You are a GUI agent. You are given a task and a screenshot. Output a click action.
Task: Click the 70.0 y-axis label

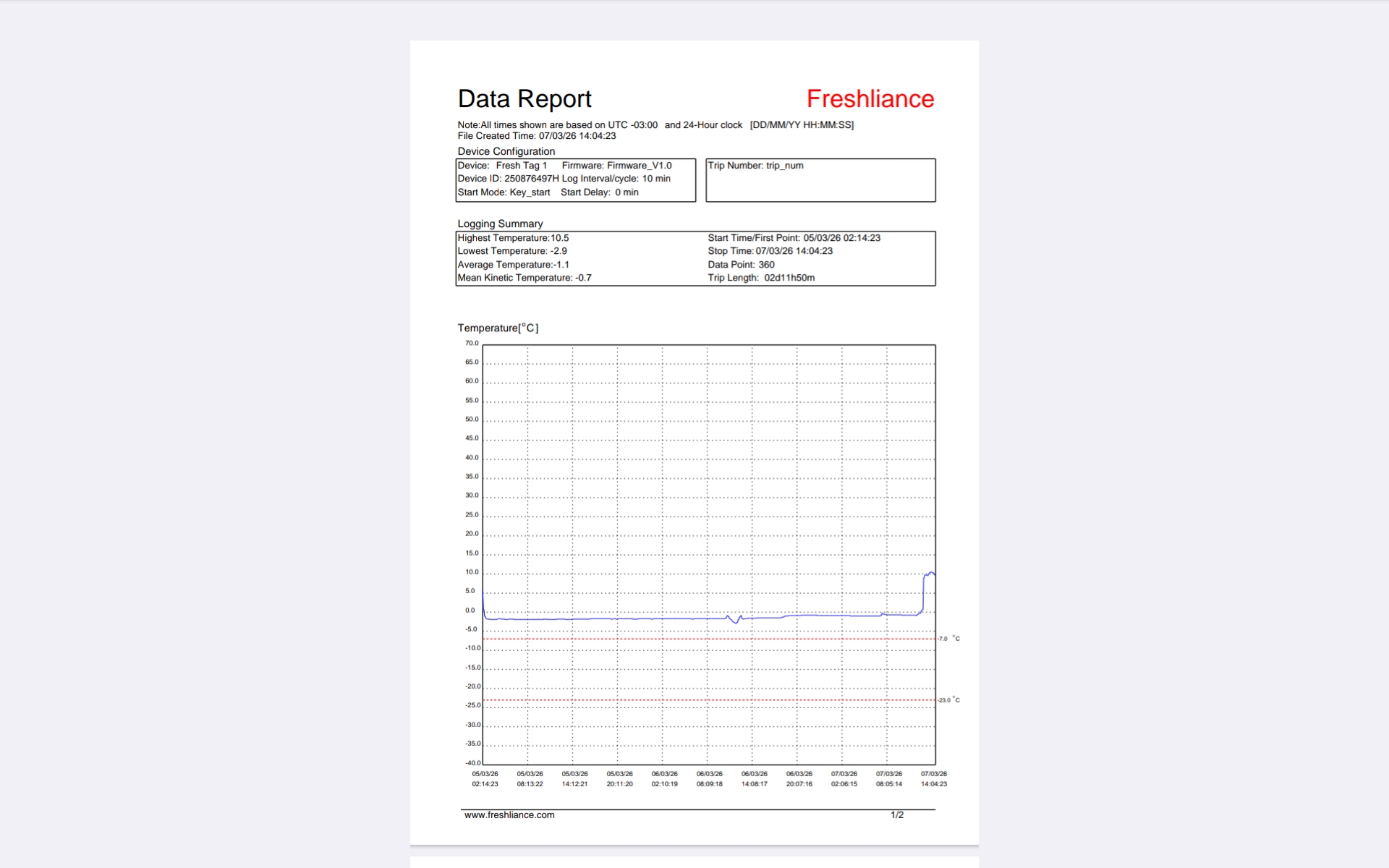tap(472, 344)
